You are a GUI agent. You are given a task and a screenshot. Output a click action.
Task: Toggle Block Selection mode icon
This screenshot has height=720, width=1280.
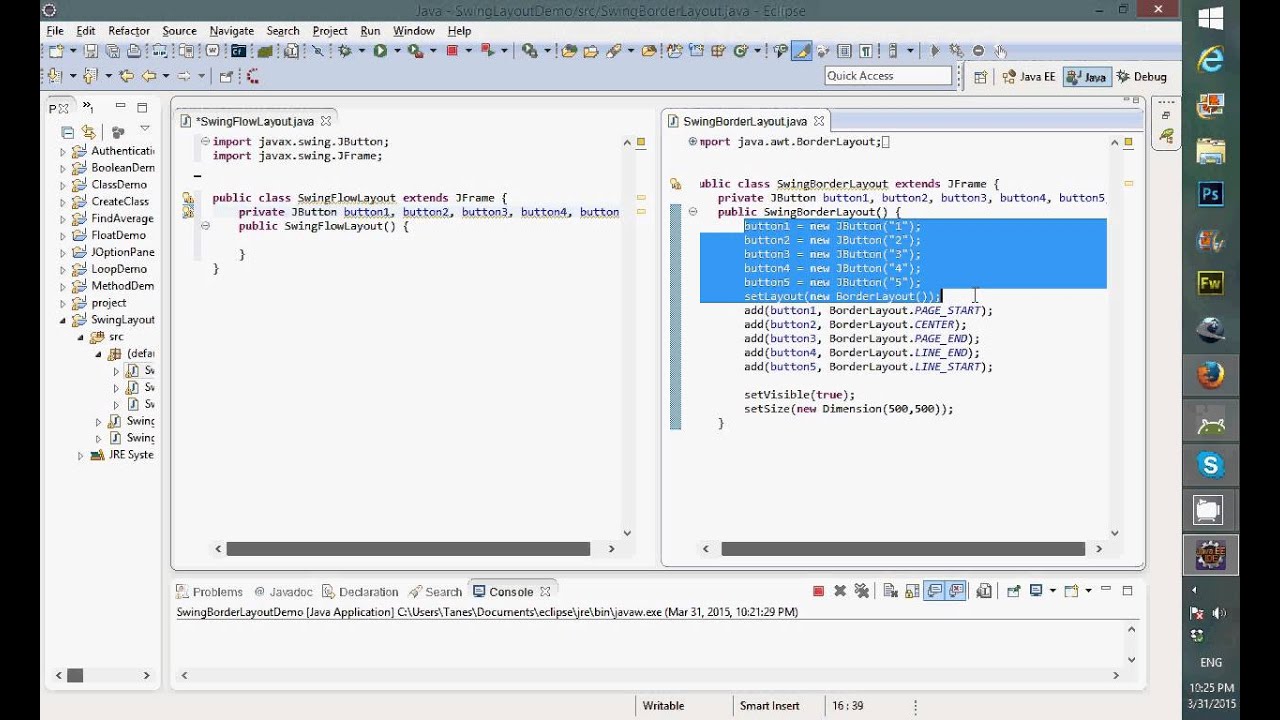click(843, 51)
